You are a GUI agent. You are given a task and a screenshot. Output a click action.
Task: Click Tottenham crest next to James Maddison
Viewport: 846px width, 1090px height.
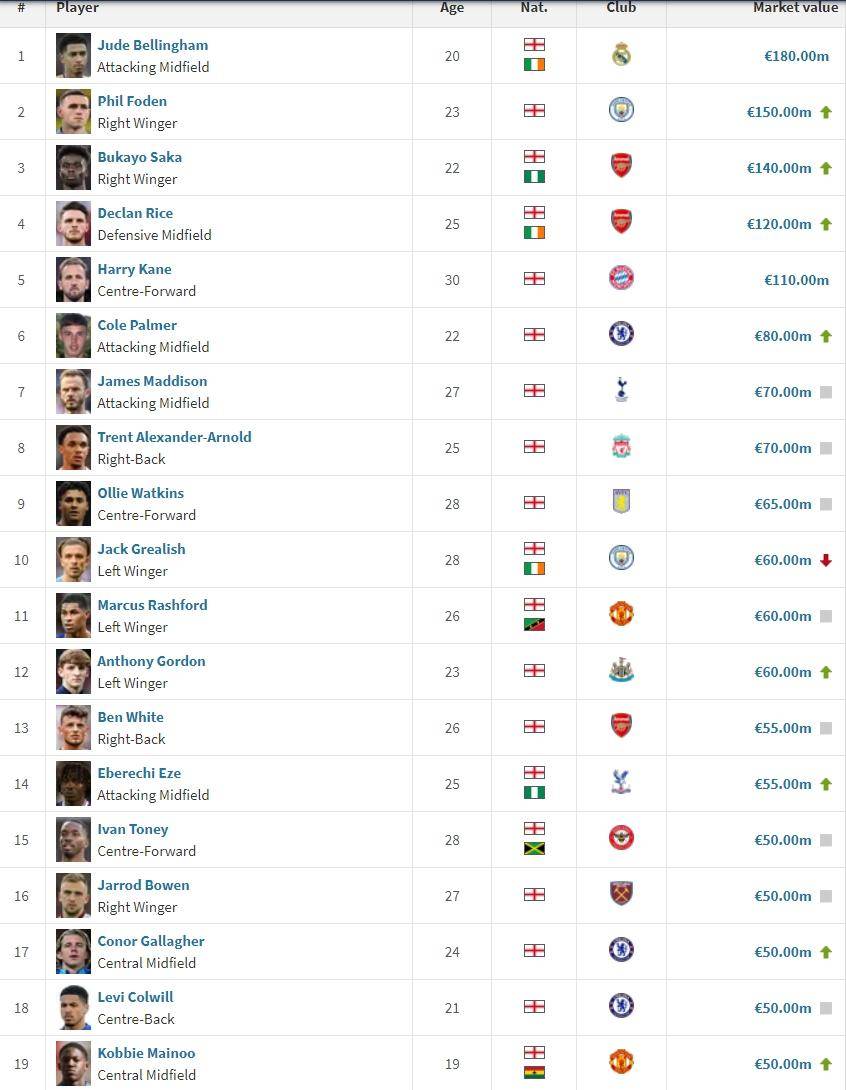click(x=621, y=391)
